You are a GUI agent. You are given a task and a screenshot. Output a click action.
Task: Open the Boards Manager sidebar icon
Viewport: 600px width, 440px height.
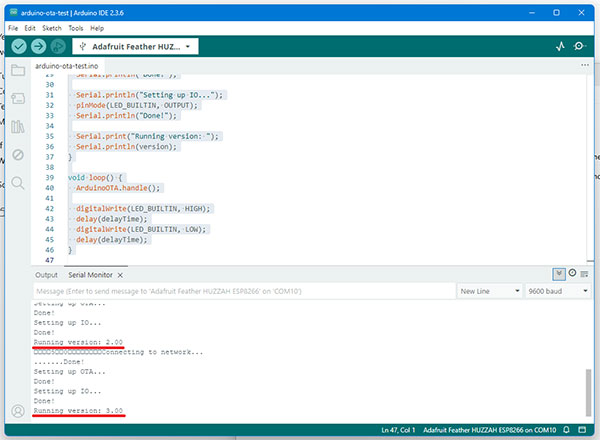(x=18, y=98)
